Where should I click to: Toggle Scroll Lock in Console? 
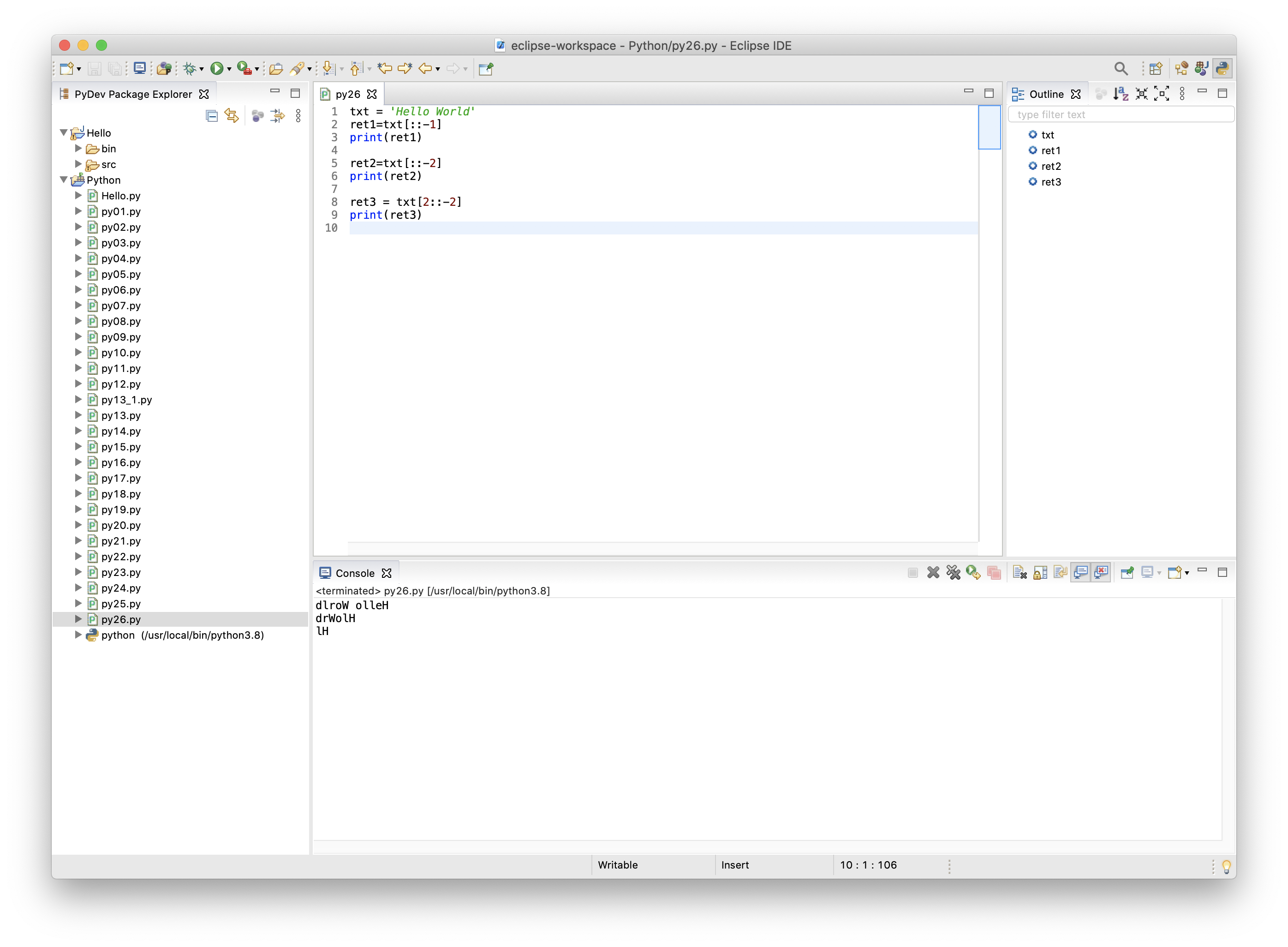(x=1040, y=572)
